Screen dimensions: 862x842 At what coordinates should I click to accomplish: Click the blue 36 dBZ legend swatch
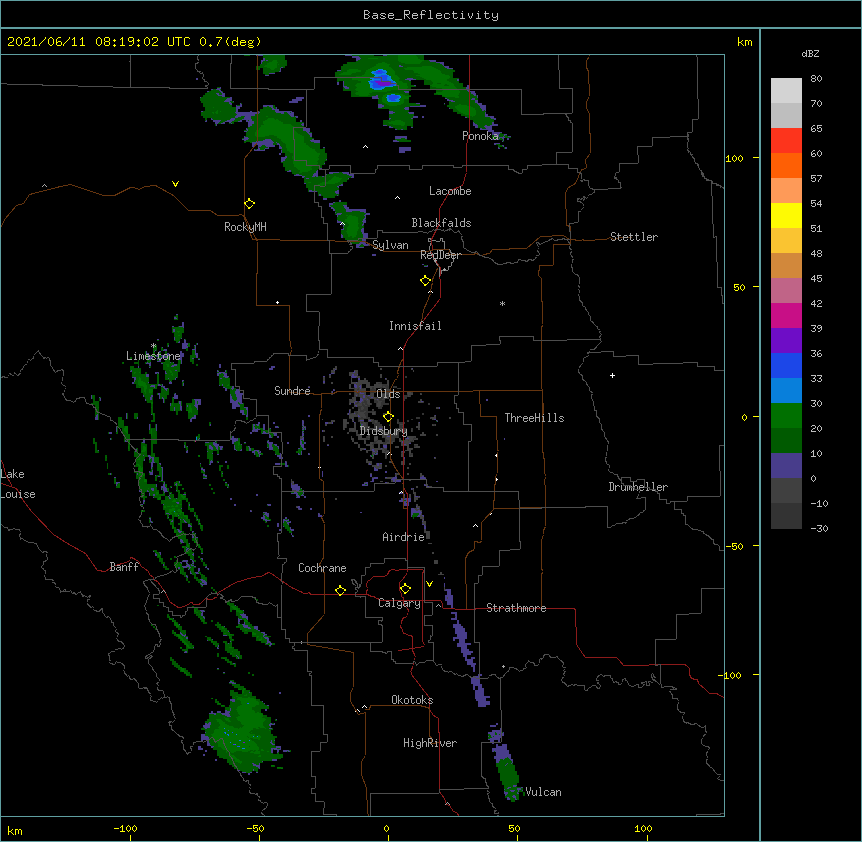786,365
